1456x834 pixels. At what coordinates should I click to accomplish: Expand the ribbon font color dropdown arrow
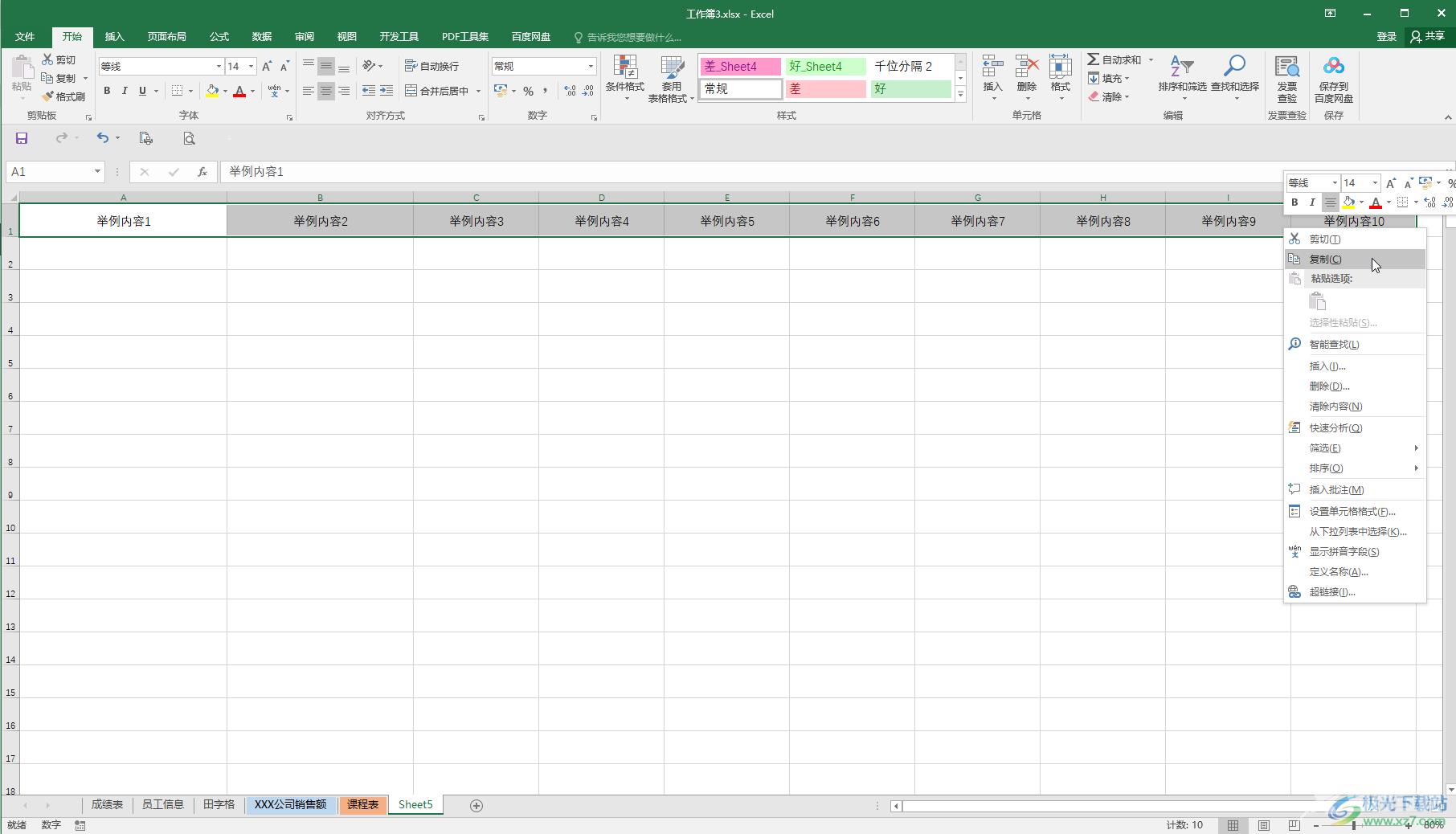coord(252,91)
